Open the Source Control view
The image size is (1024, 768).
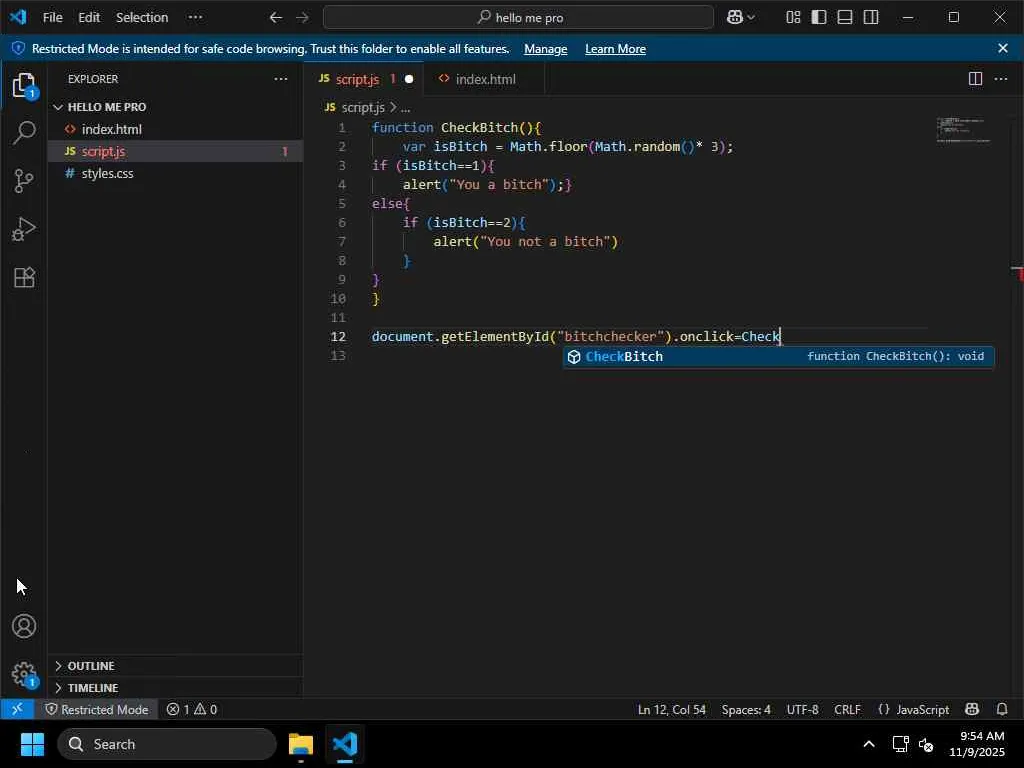(24, 181)
